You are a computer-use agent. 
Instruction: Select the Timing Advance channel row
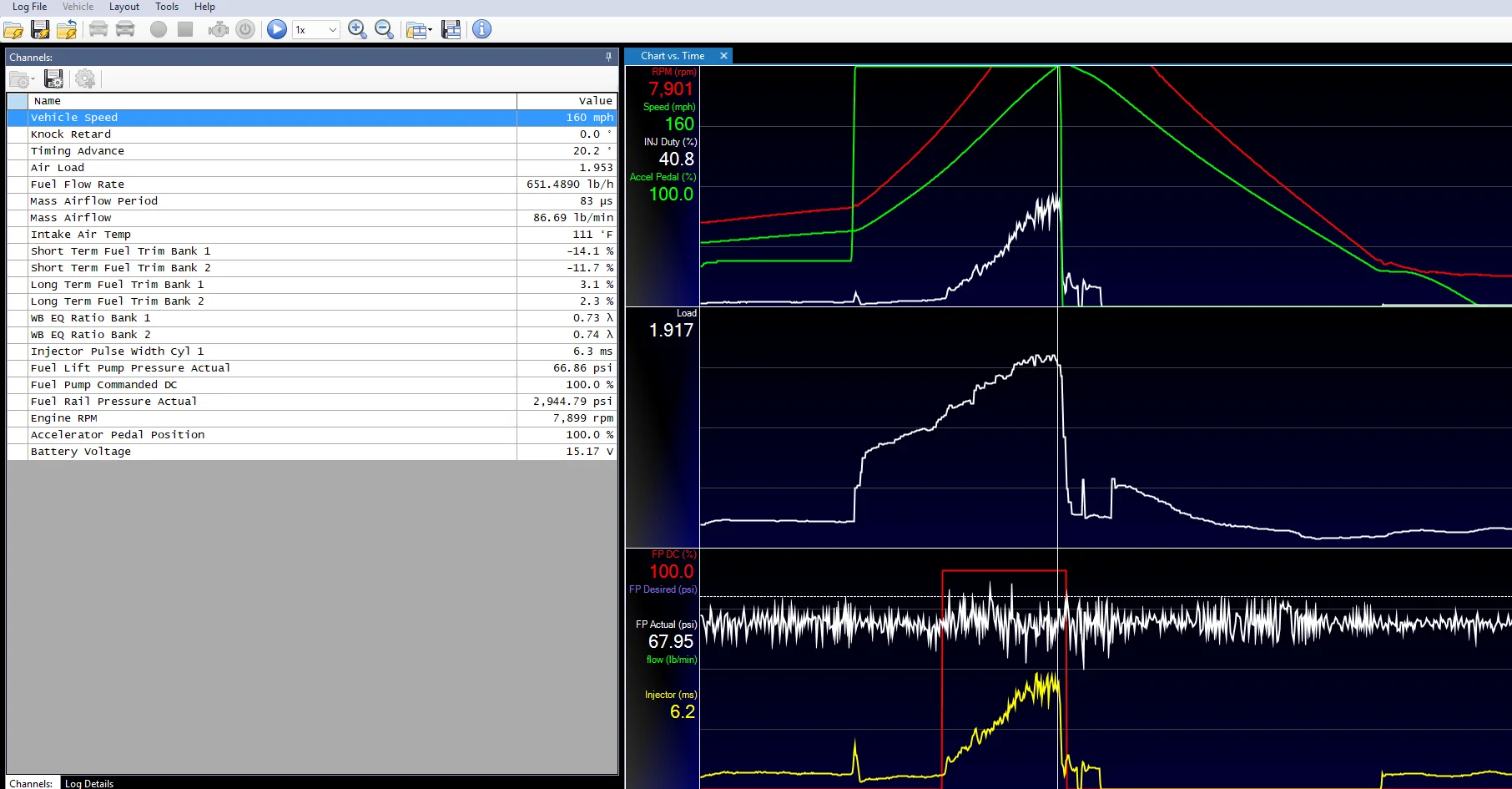point(312,151)
